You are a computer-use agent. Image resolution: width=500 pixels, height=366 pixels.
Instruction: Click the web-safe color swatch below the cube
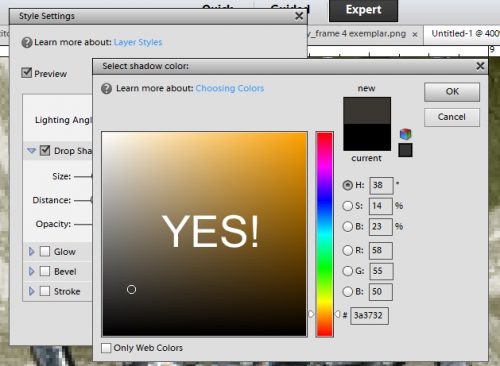click(405, 150)
